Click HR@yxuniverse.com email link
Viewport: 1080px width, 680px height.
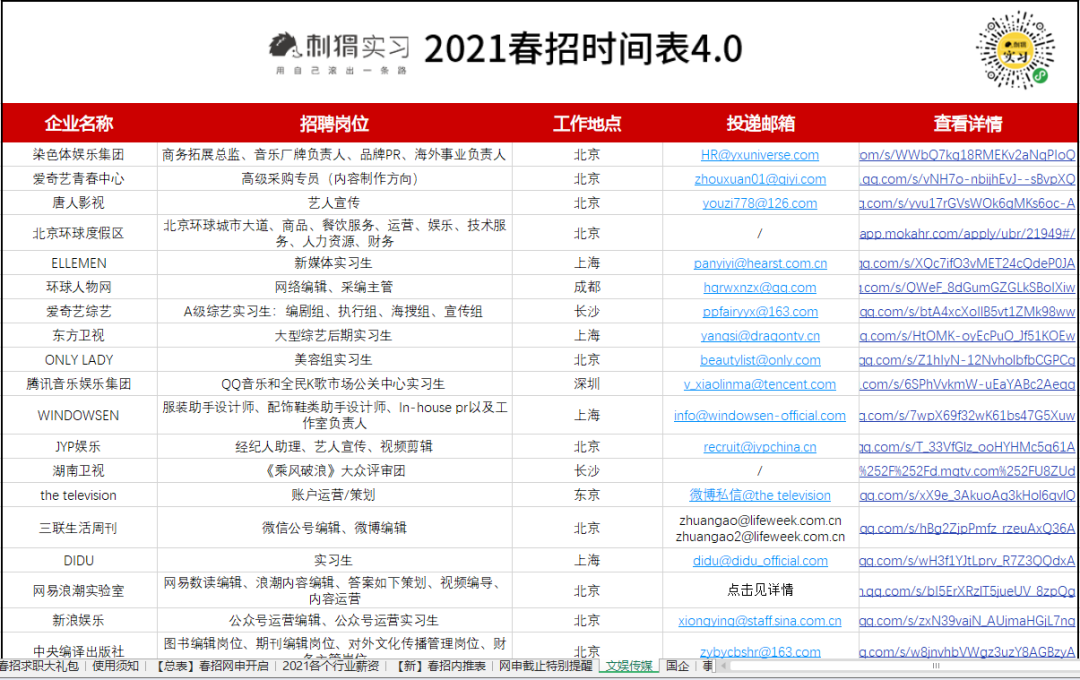[x=760, y=155]
